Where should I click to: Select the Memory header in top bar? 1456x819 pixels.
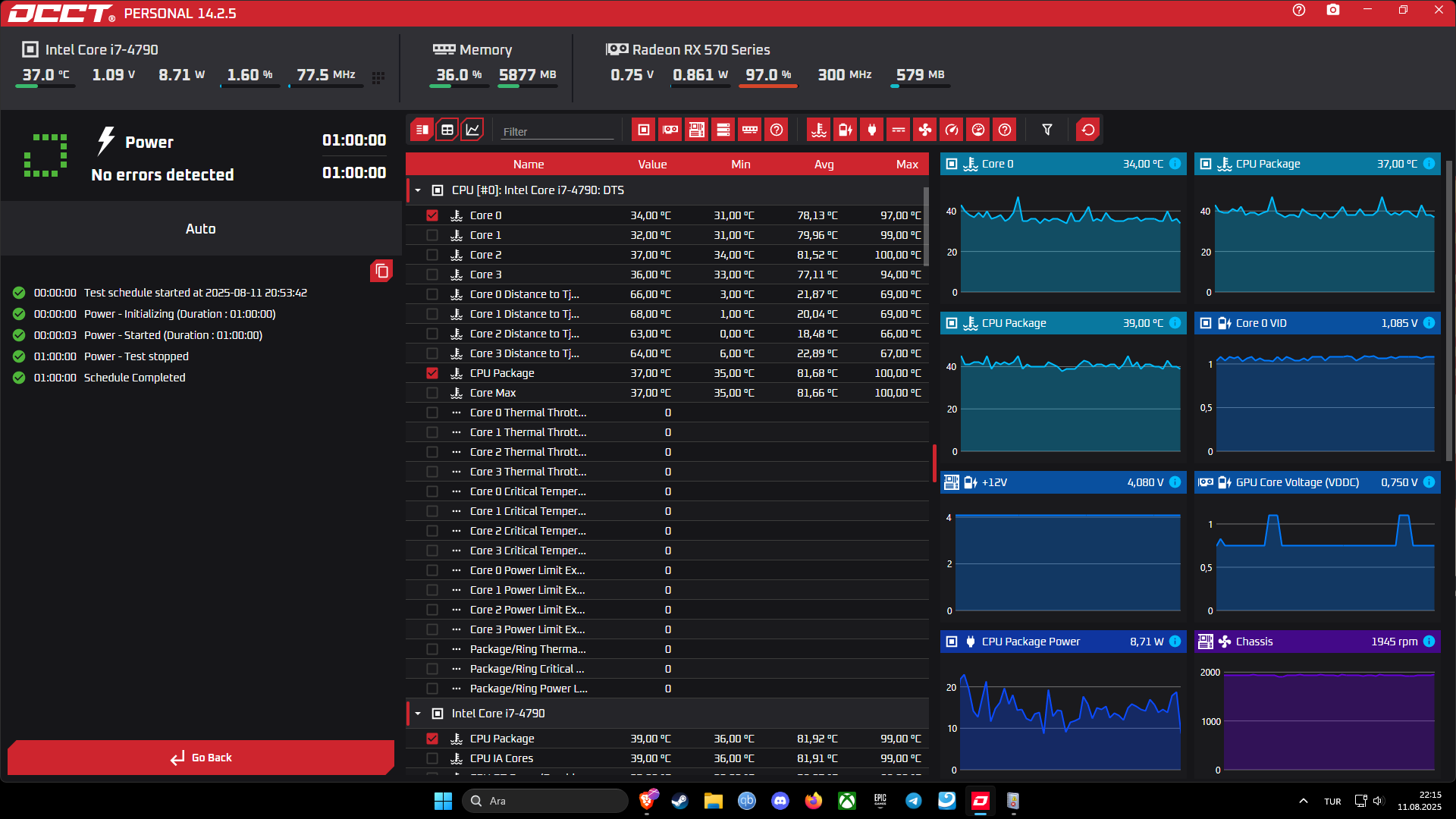click(x=472, y=50)
